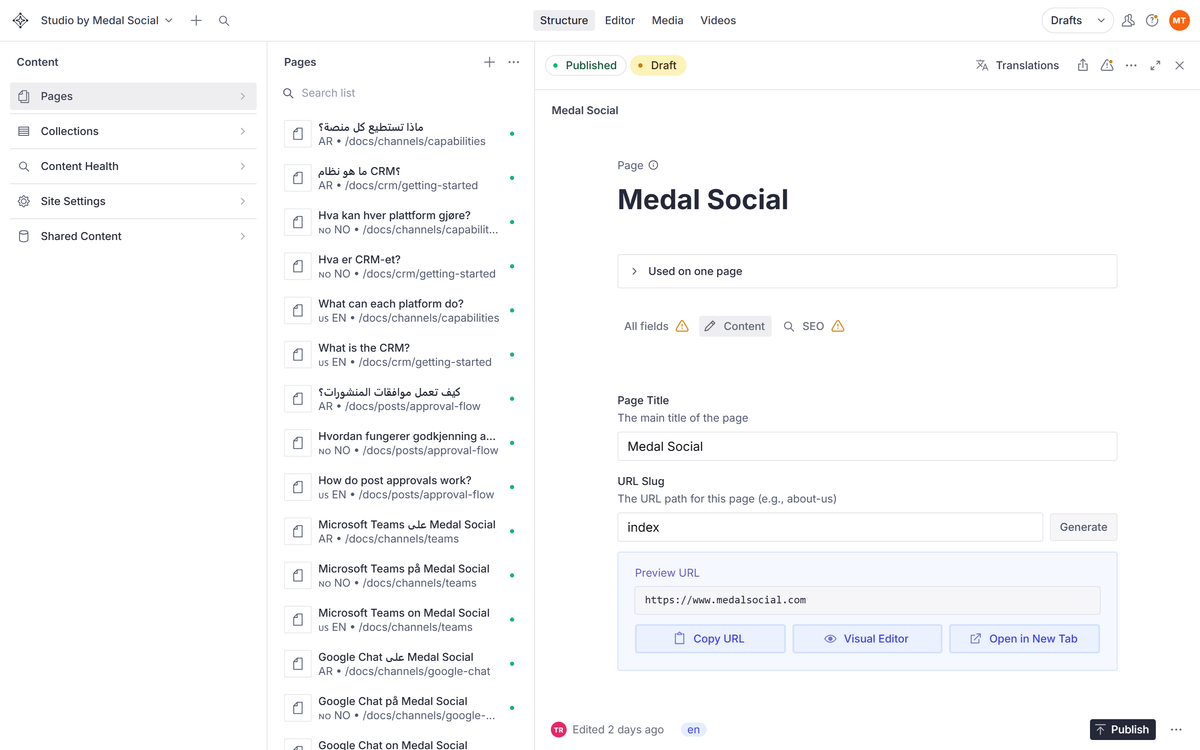Close the document pane
This screenshot has width=1200, height=750.
(1179, 65)
